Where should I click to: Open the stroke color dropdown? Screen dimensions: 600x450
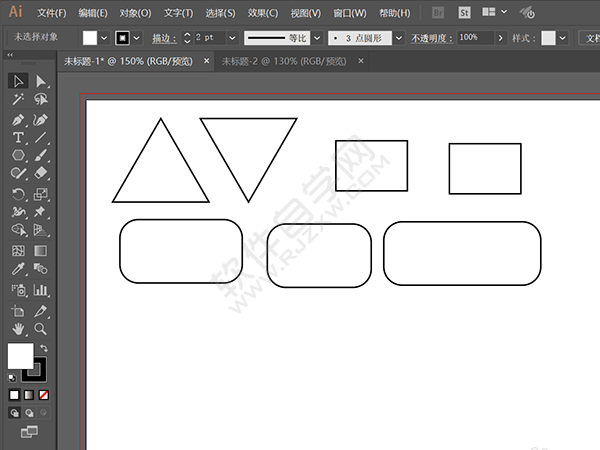tap(139, 37)
